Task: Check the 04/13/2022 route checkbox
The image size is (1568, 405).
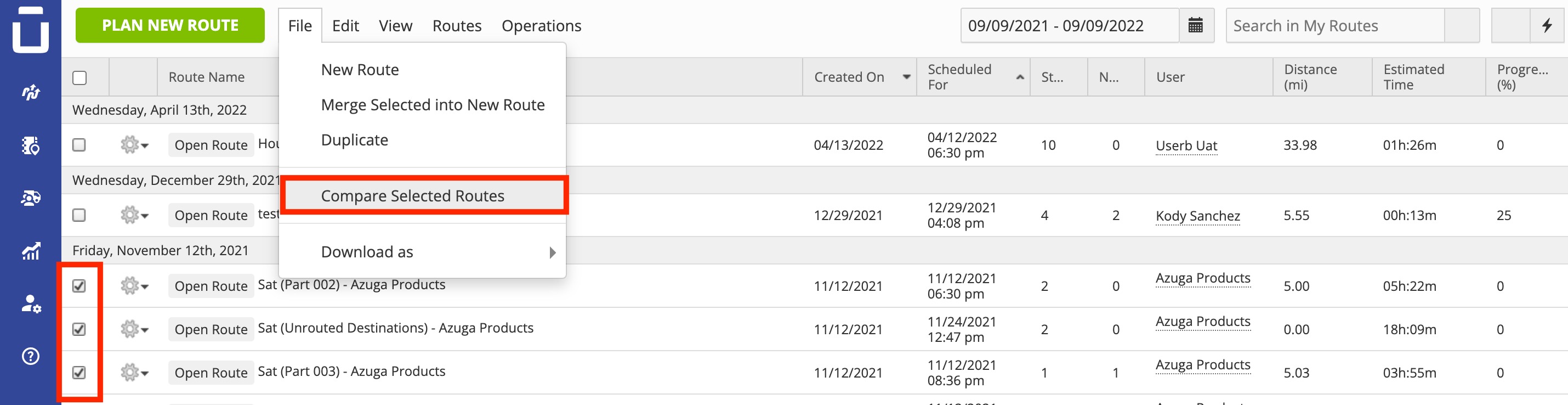Action: 79,145
